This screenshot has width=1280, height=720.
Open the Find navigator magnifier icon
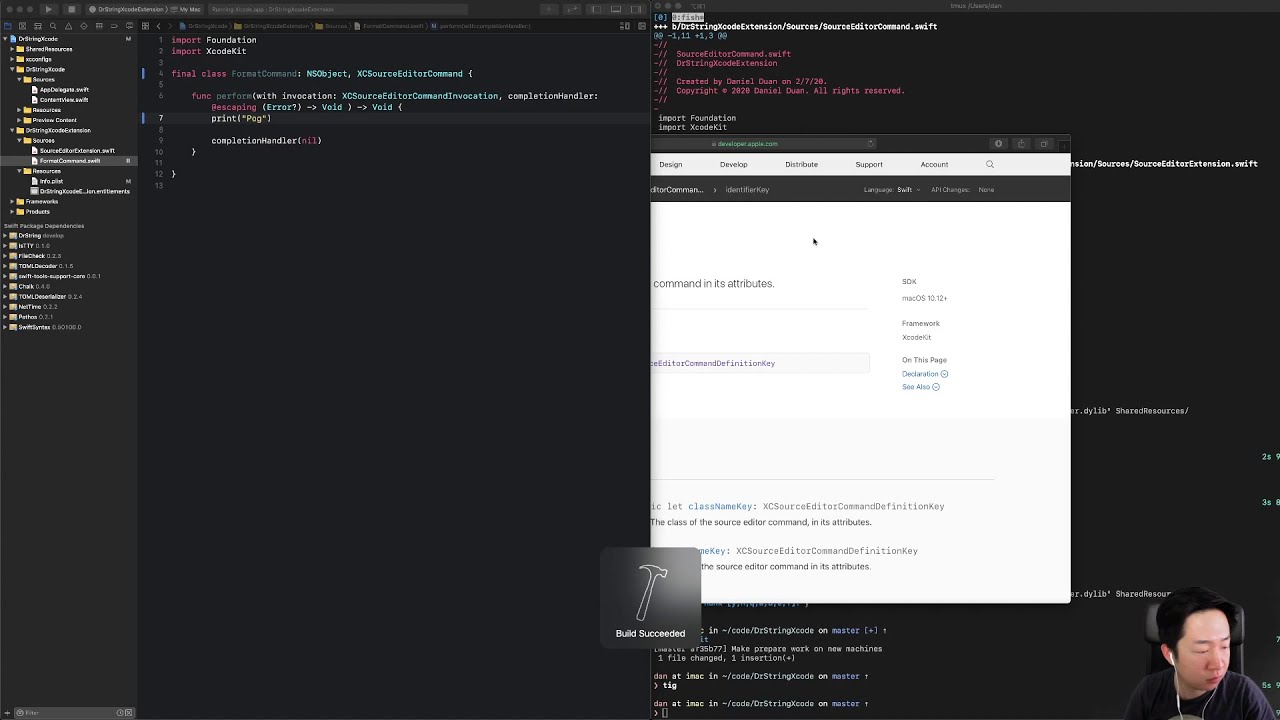click(53, 26)
